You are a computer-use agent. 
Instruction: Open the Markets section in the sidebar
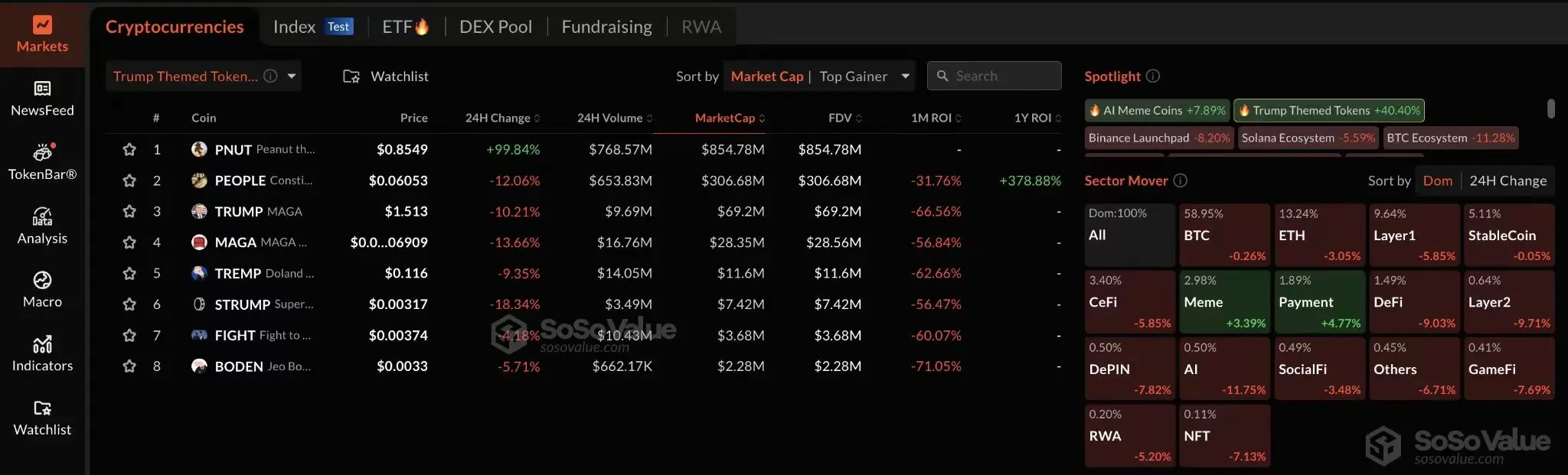[42, 32]
